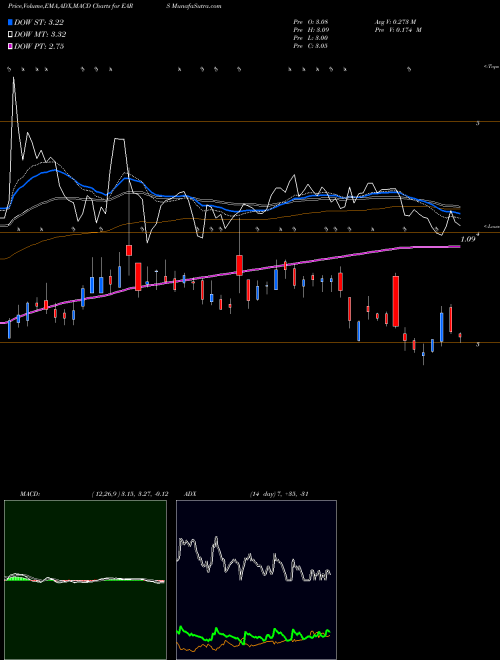Open the dark blue ADX indicator chart panel
500x660 pixels.
pyautogui.click(x=256, y=580)
